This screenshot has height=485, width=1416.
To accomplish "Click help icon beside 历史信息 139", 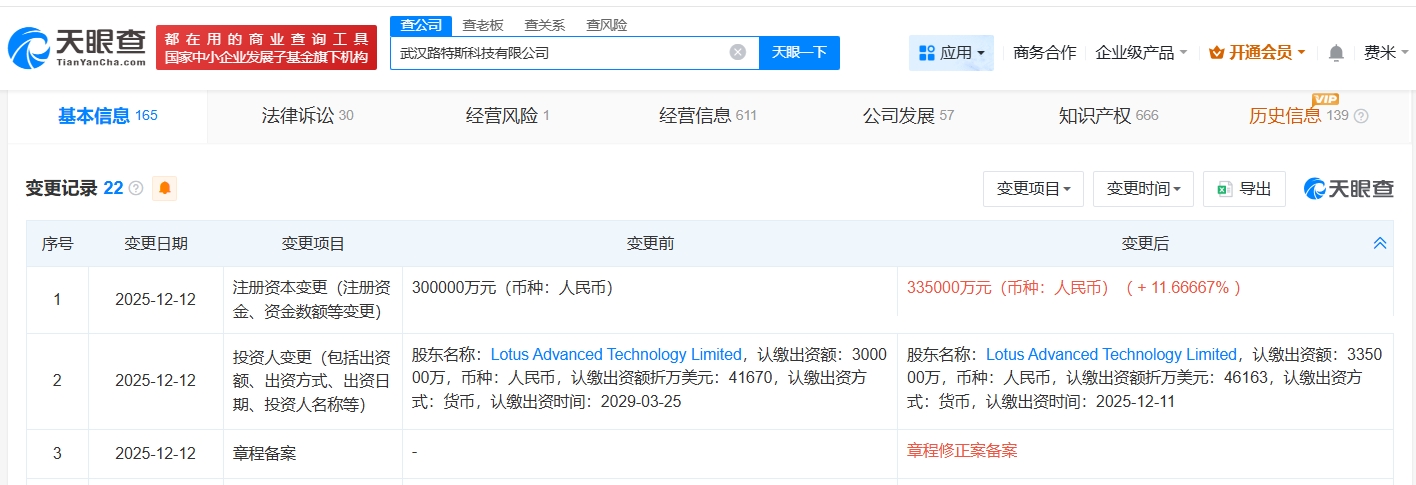I will (1361, 116).
